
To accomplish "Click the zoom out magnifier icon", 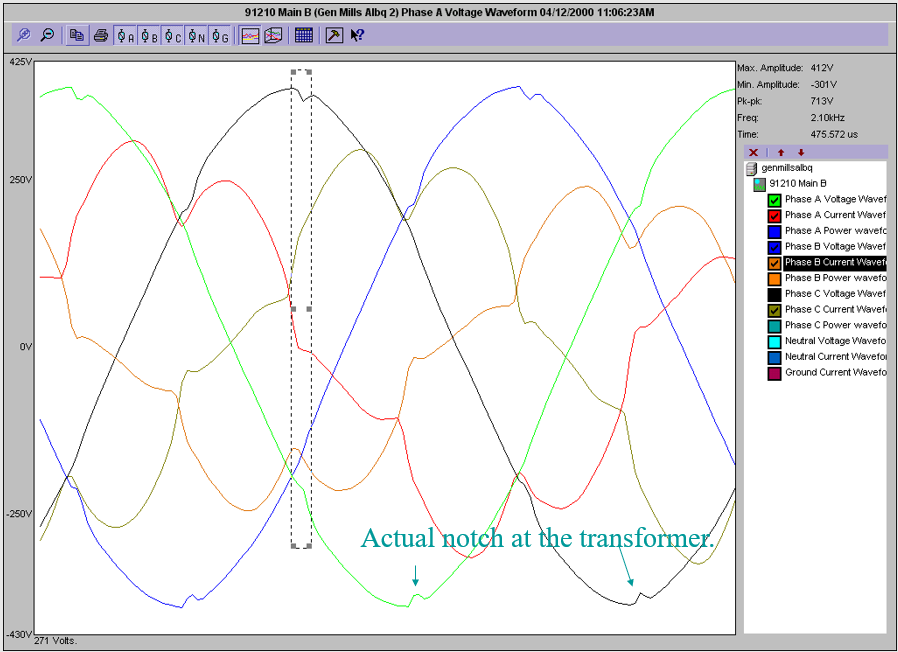I will pos(46,35).
